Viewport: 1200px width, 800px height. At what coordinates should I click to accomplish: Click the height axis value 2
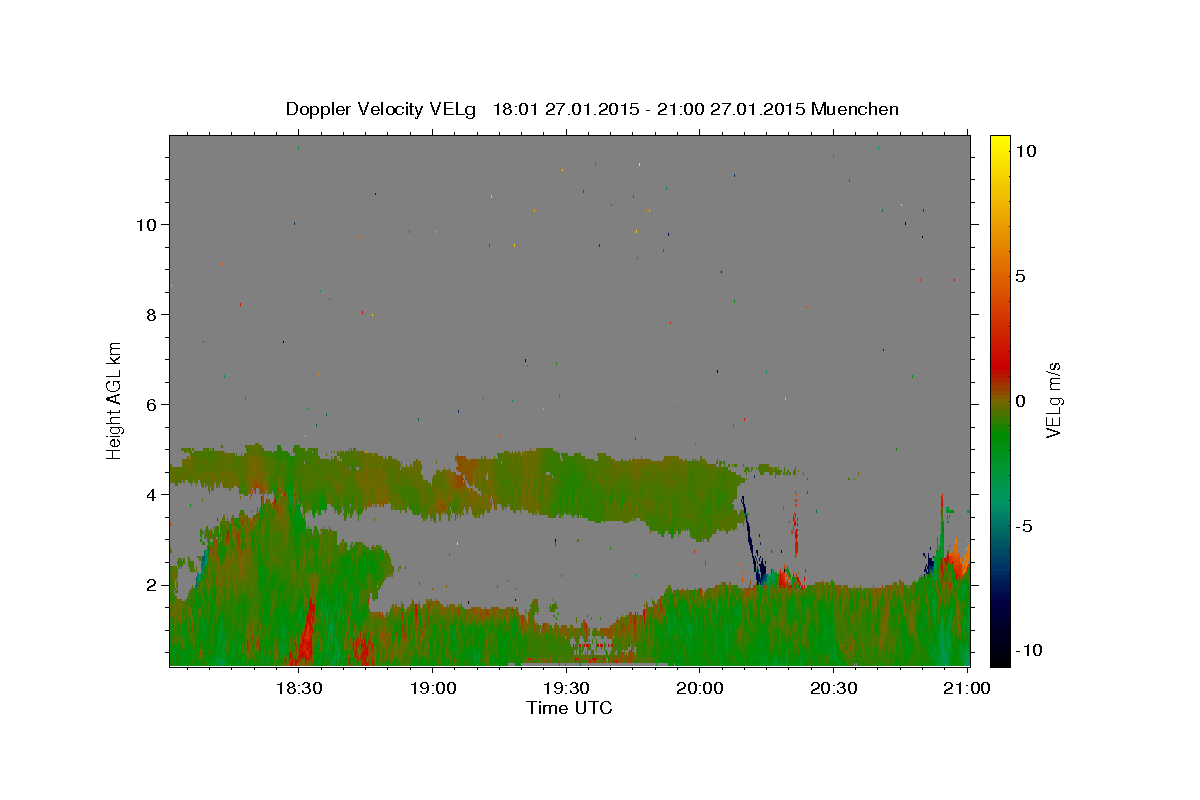(x=152, y=585)
